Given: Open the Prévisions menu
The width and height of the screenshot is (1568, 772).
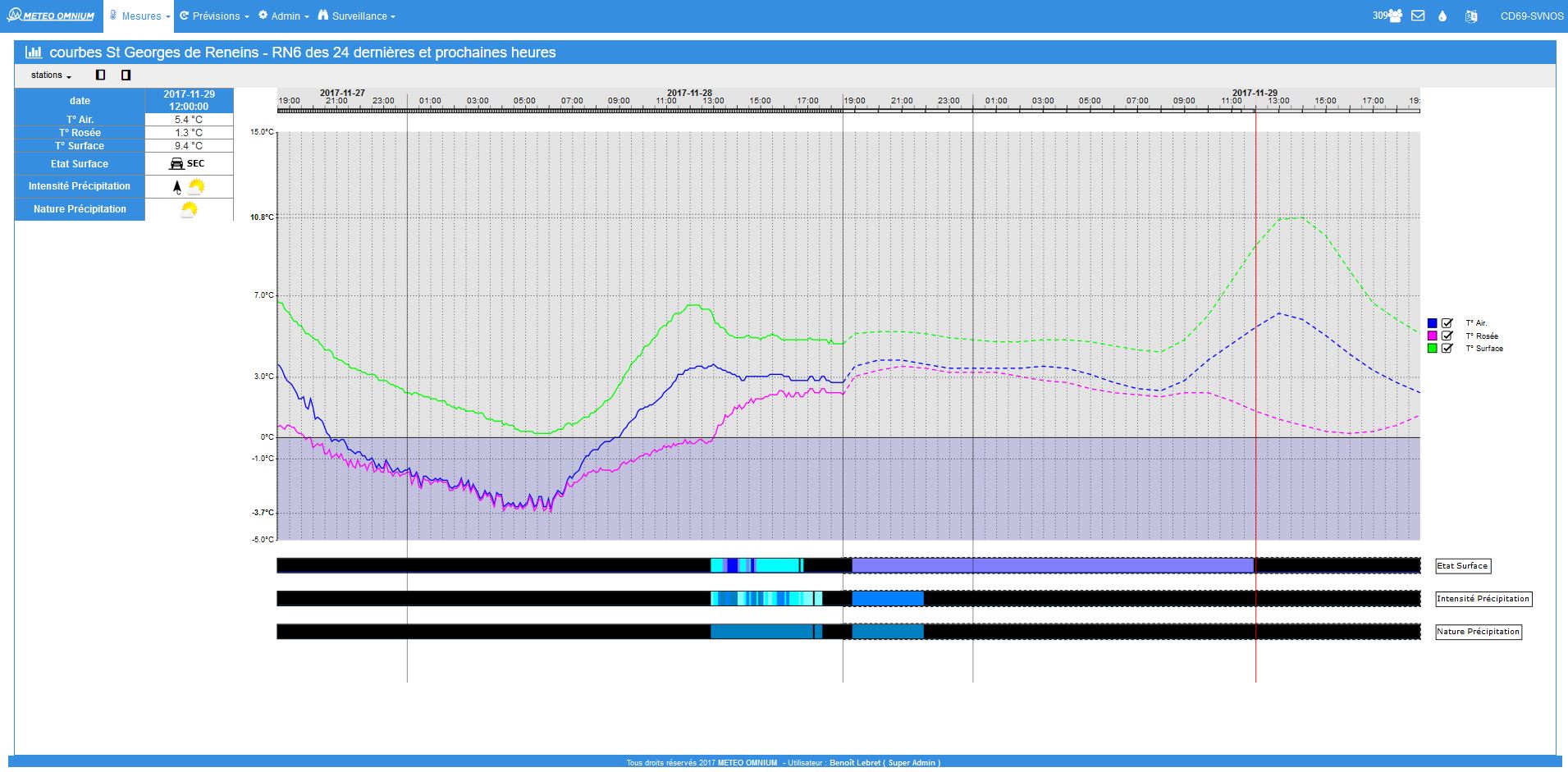Looking at the screenshot, I should coord(214,16).
